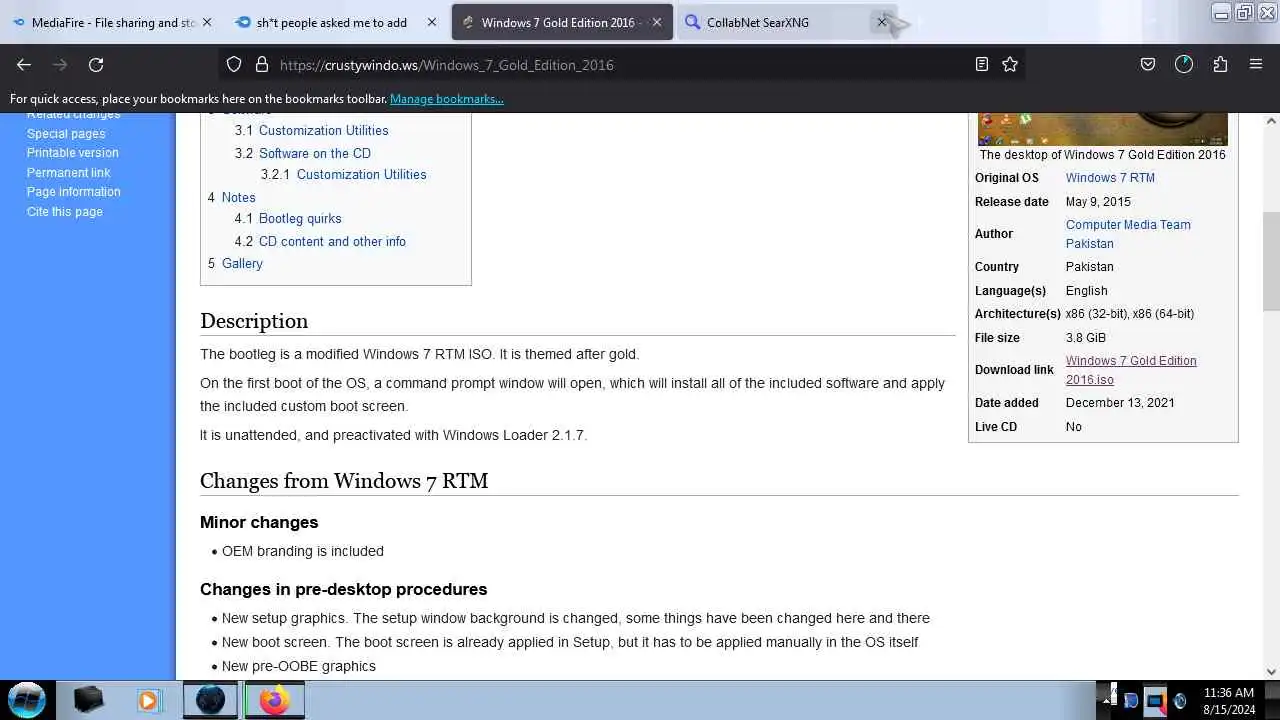Jump to 3.2.1 Customization Utilities section
Viewport: 1280px width, 720px height.
344,174
